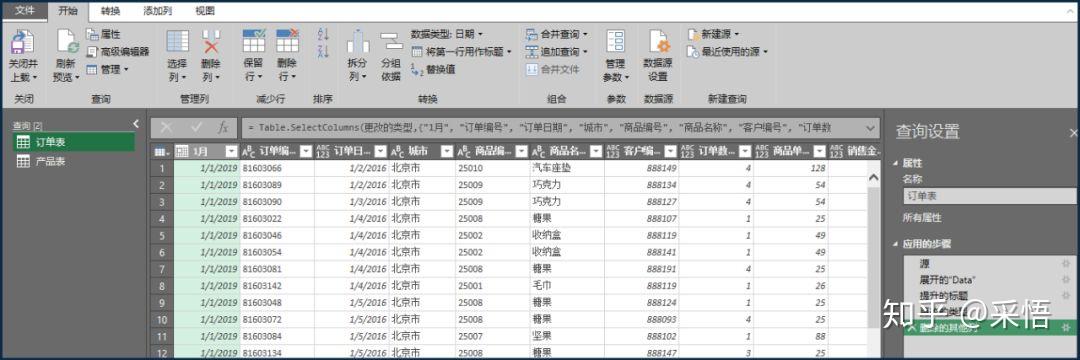This screenshot has width=1080, height=360.
Task: Click the Remove Rows (删除行) icon
Action: pos(287,41)
